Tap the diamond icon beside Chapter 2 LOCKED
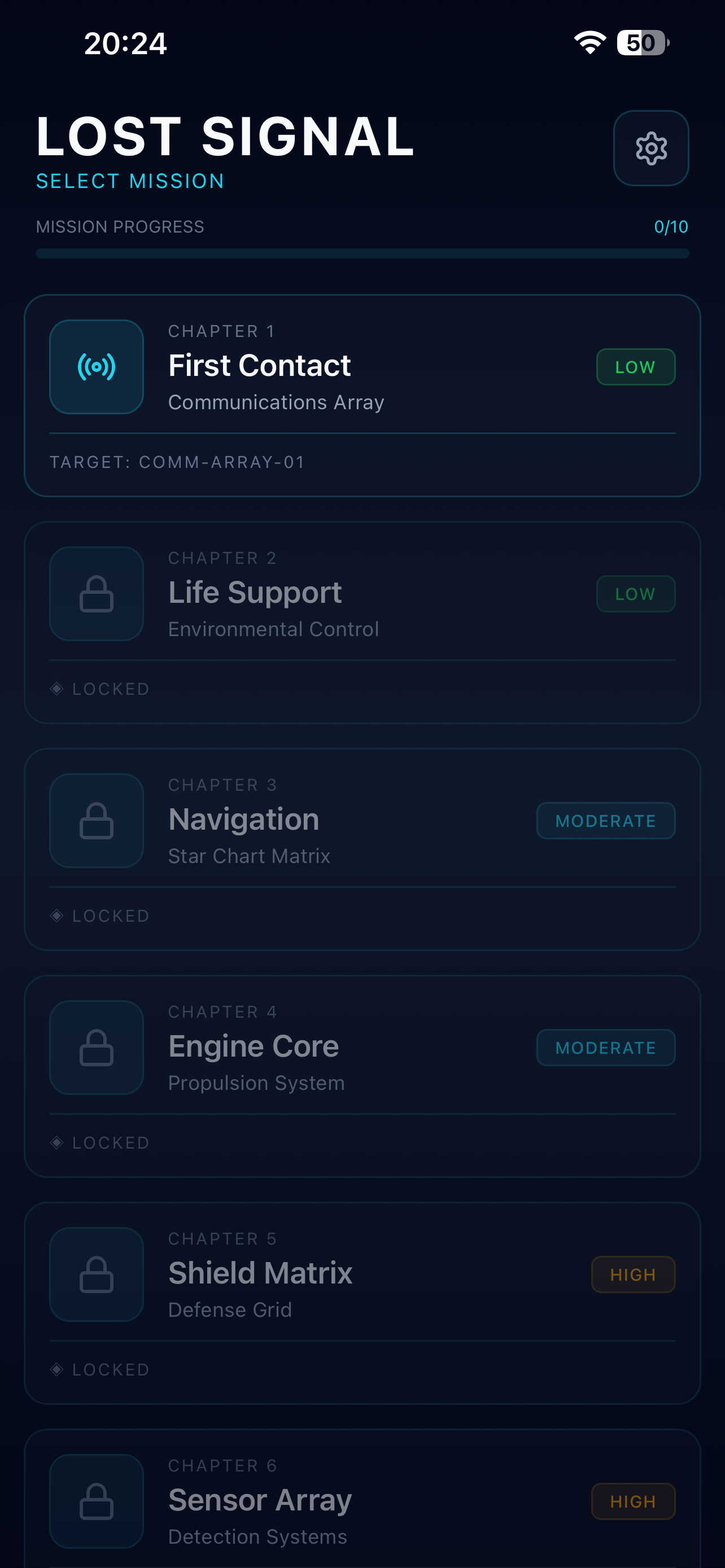The width and height of the screenshot is (725, 1568). 56,689
